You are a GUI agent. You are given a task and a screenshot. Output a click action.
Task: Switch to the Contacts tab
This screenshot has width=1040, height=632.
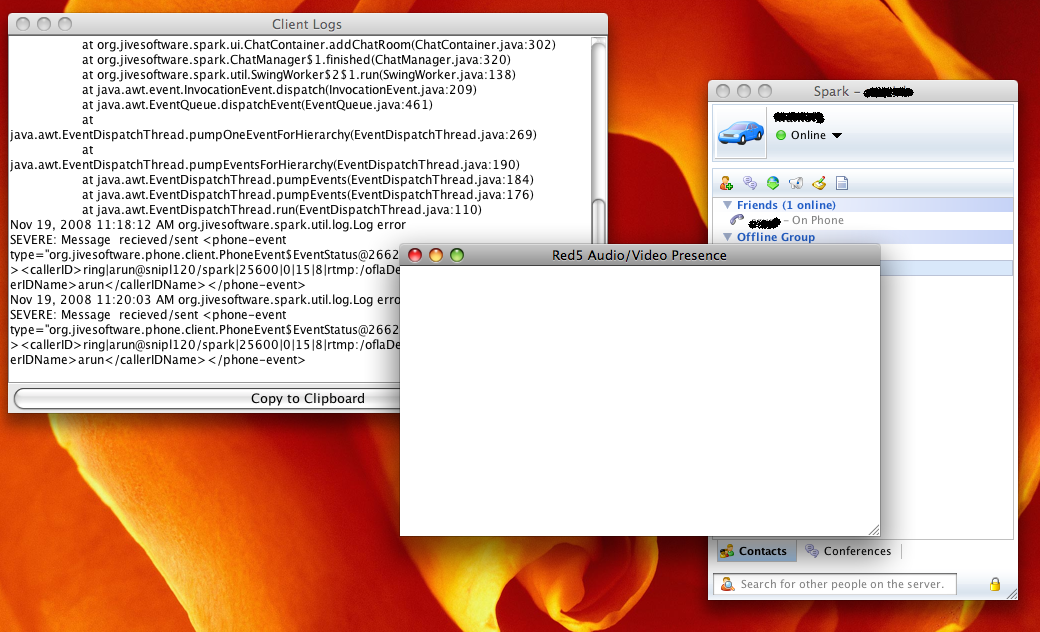755,551
